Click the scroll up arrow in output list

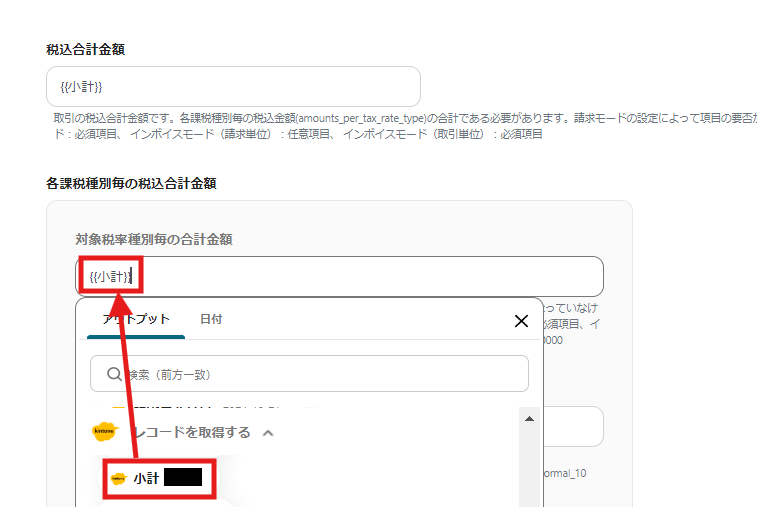(529, 419)
